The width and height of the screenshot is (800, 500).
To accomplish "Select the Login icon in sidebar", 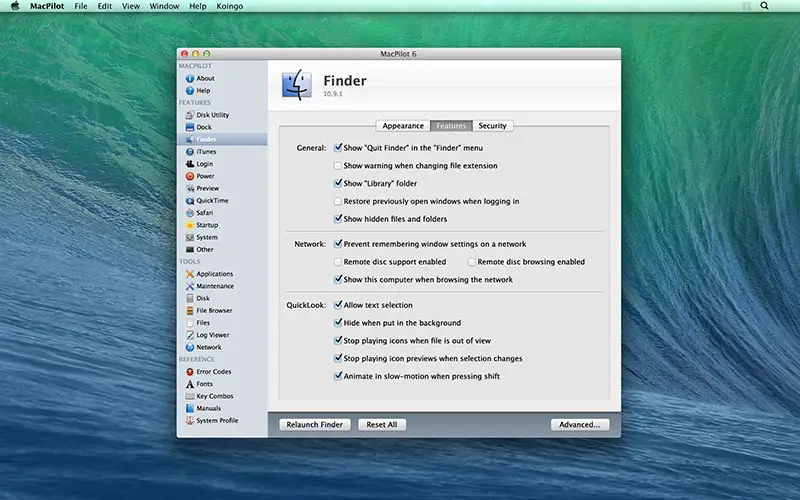I will (190, 164).
